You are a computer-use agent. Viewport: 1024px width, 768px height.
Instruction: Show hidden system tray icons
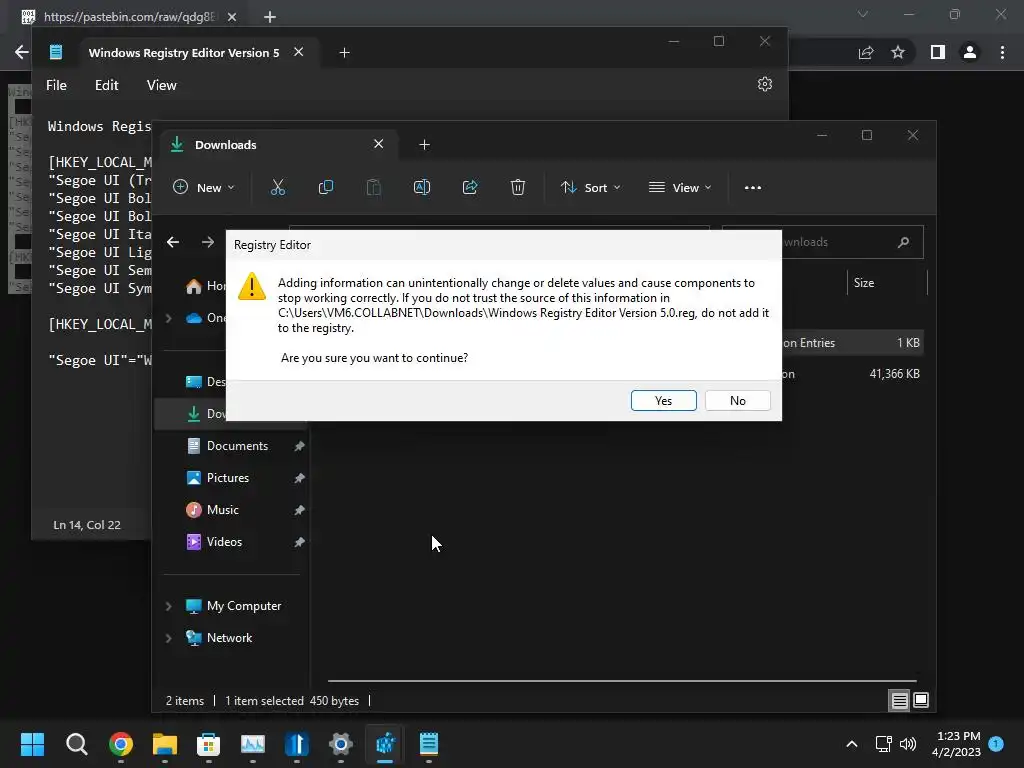852,744
